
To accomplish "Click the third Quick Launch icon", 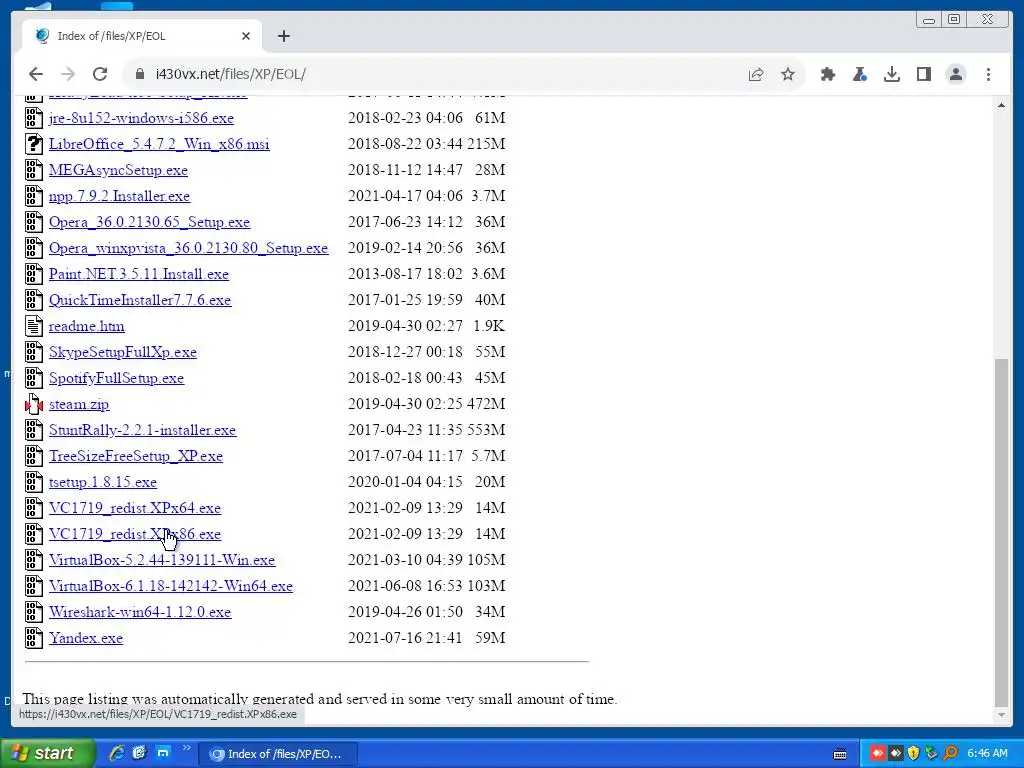I will tap(163, 753).
